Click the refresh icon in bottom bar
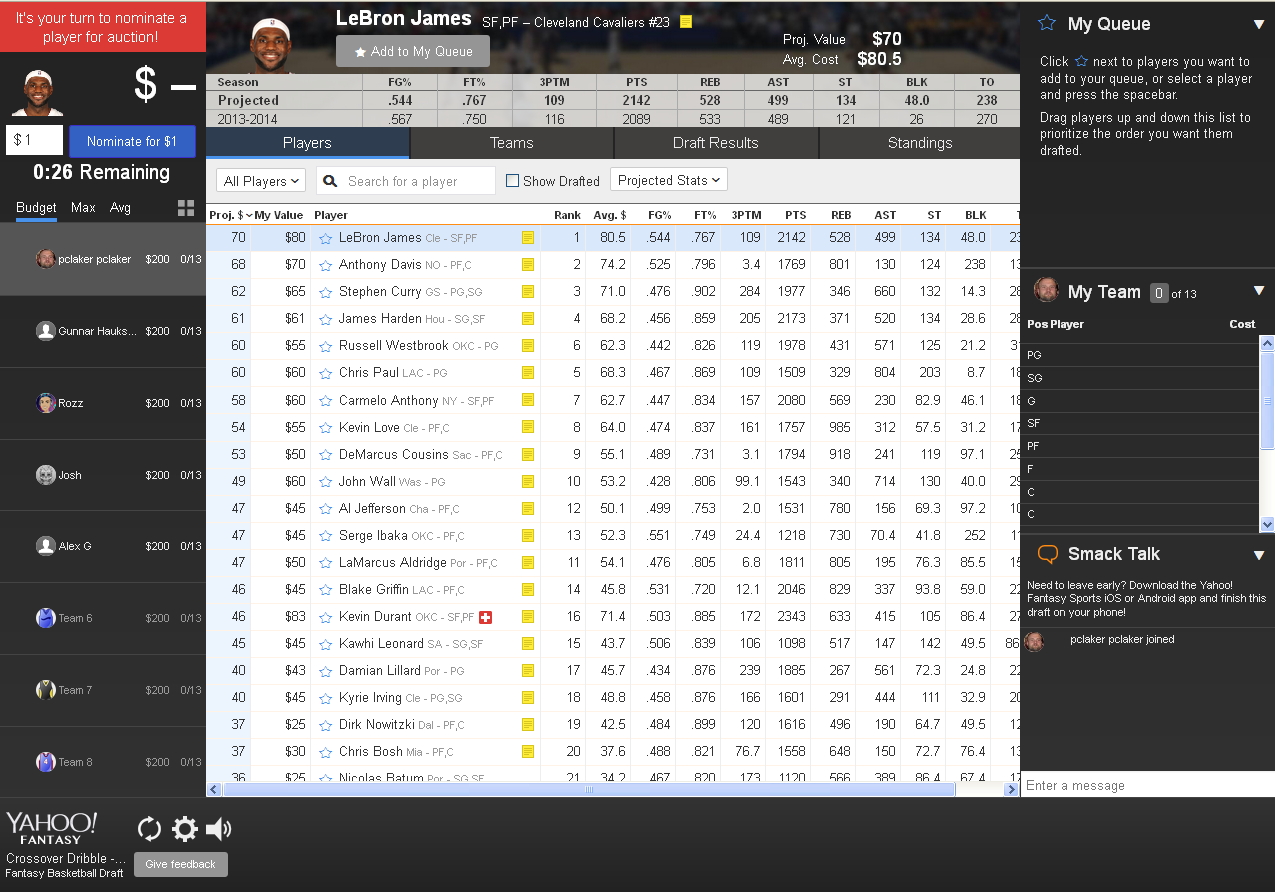This screenshot has height=892, width=1275. pyautogui.click(x=149, y=829)
